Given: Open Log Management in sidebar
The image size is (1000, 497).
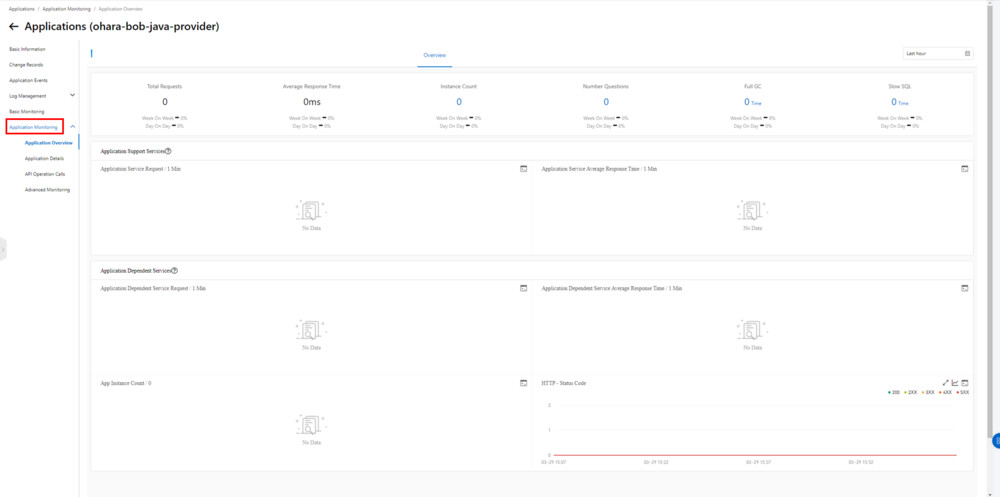Looking at the screenshot, I should 27,96.
